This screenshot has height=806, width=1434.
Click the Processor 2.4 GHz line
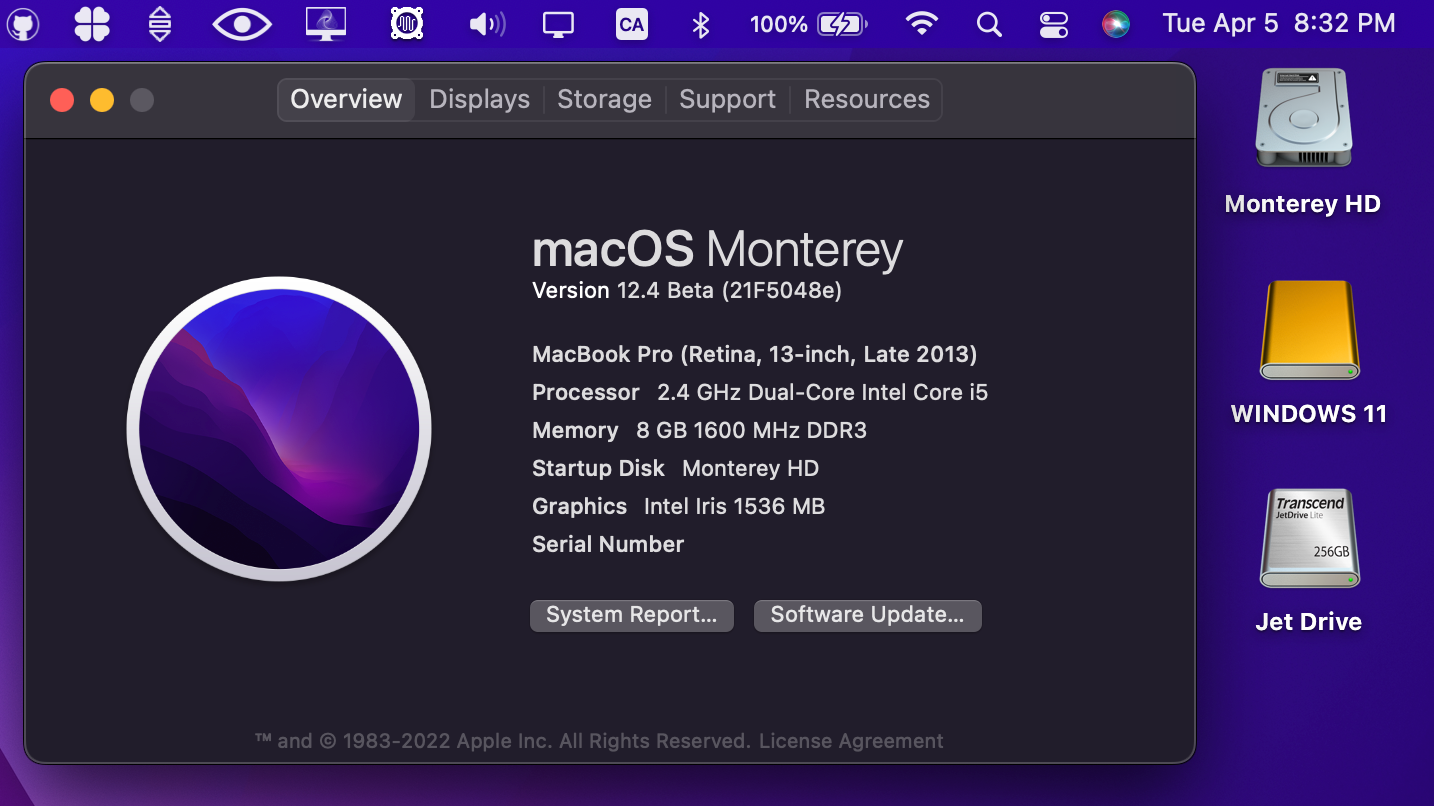[760, 392]
